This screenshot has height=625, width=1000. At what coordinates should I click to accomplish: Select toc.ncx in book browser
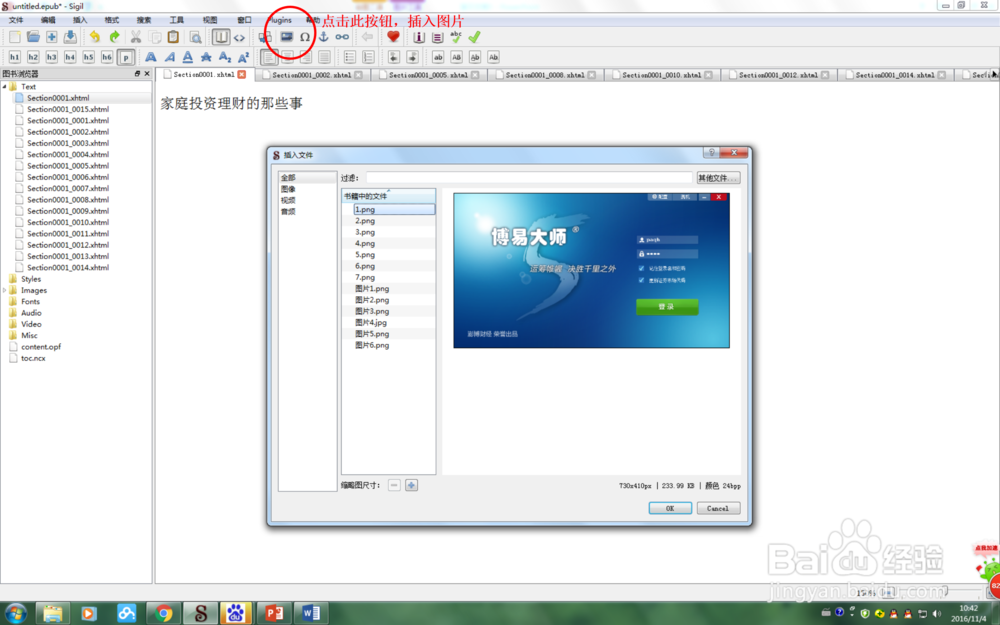(33, 358)
